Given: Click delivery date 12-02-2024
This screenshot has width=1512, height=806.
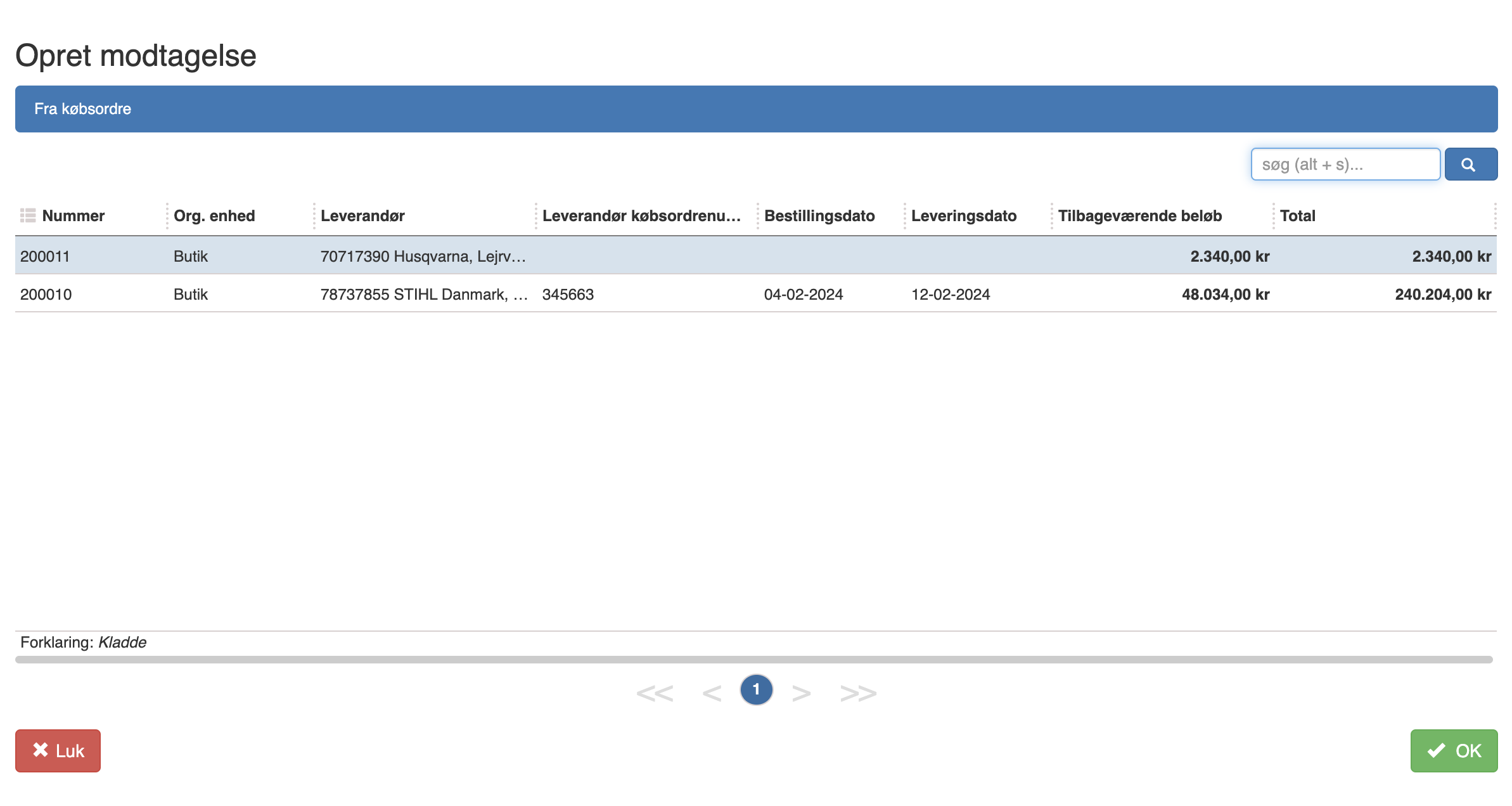Looking at the screenshot, I should (x=951, y=295).
